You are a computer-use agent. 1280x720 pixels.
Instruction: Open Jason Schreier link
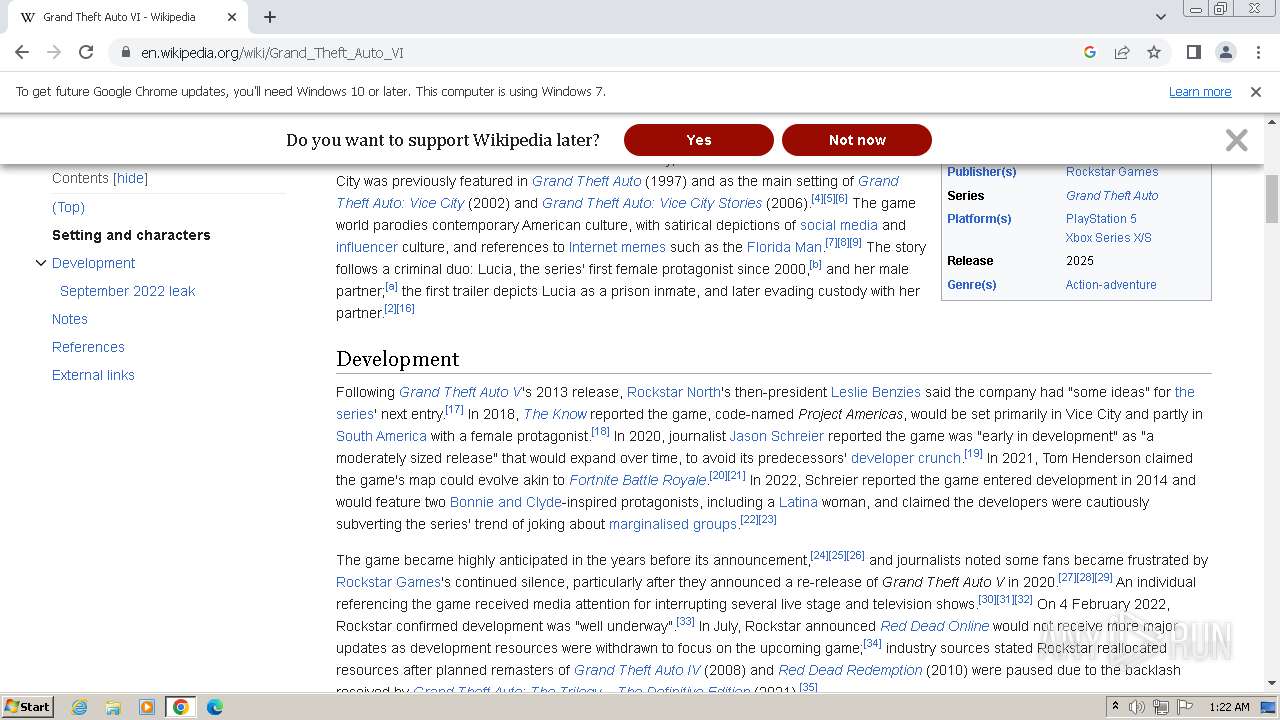(777, 436)
